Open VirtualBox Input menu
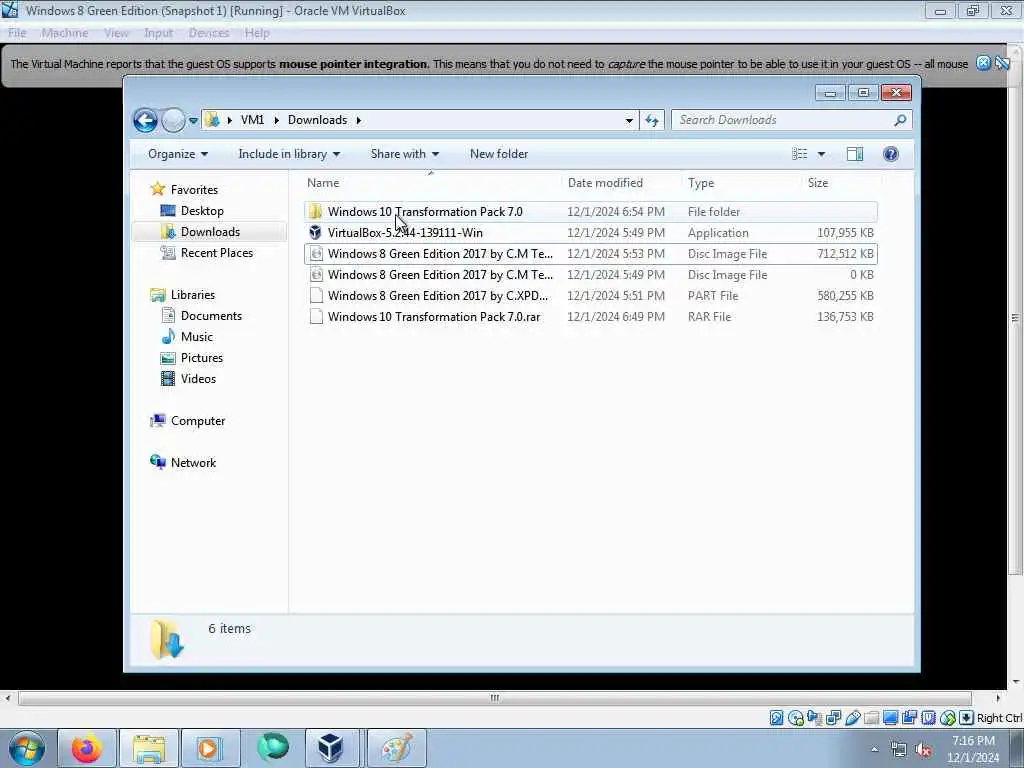Screen dimensions: 1024x768 [x=158, y=33]
